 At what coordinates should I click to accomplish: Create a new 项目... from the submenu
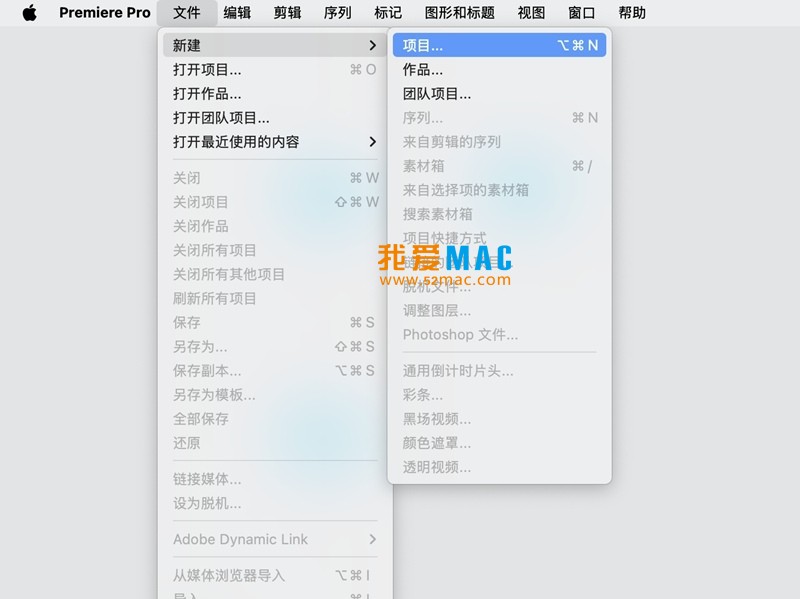(499, 45)
